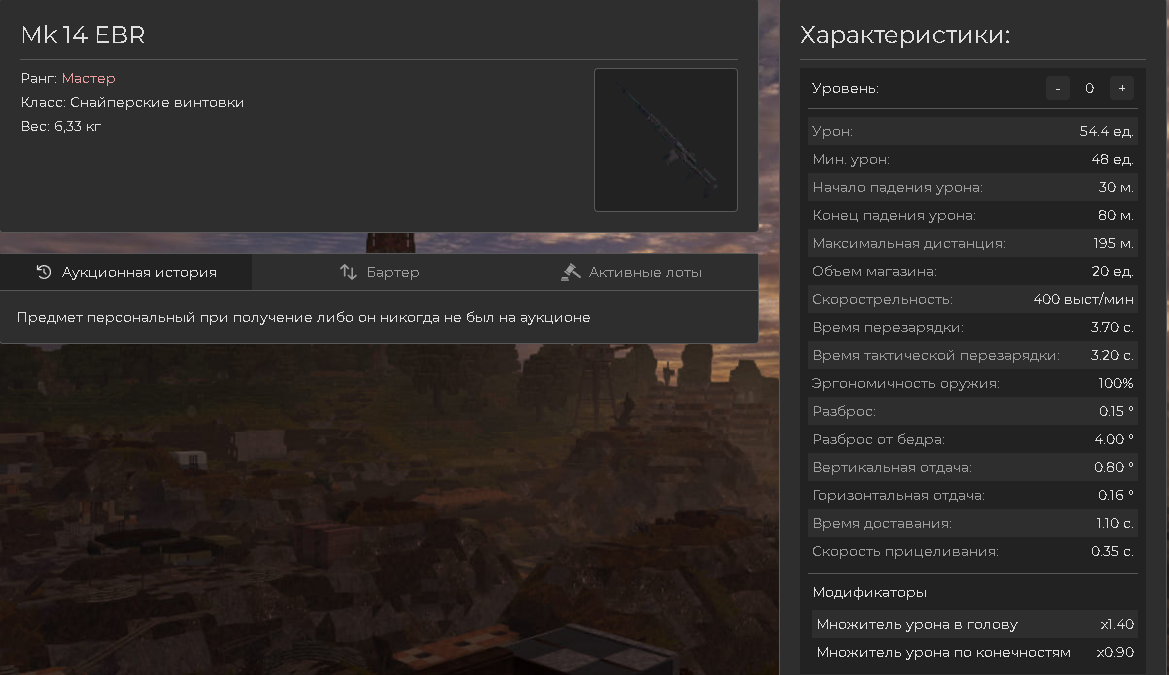Click the level value 0 field

[1089, 88]
